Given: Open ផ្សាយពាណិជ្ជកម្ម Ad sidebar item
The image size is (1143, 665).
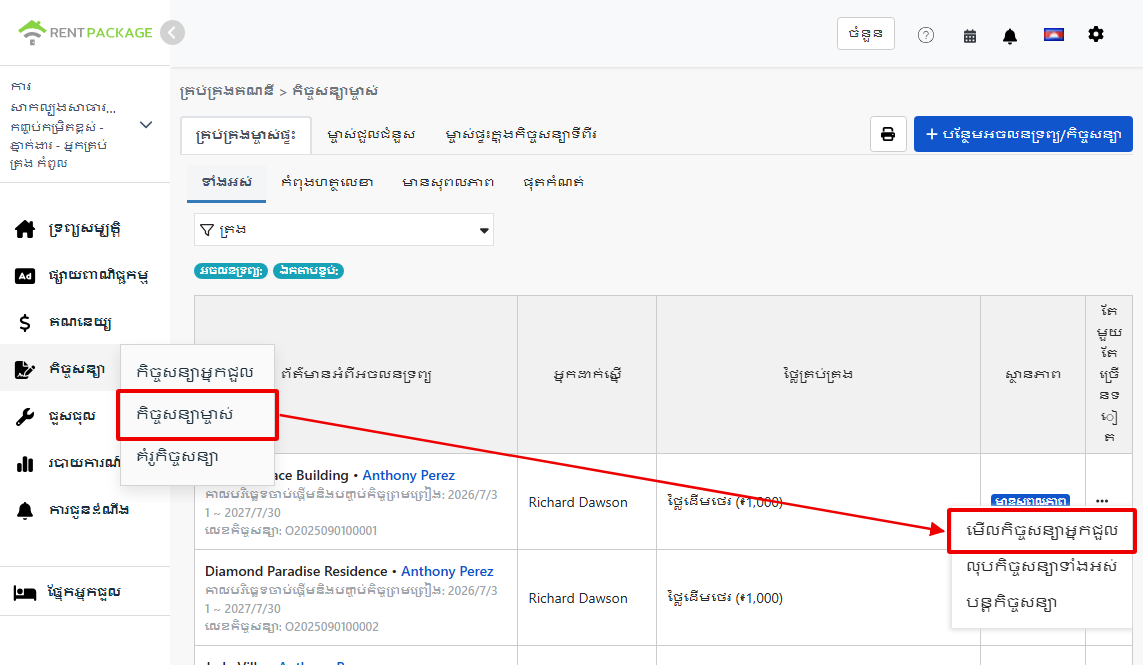Looking at the screenshot, I should coord(85,276).
